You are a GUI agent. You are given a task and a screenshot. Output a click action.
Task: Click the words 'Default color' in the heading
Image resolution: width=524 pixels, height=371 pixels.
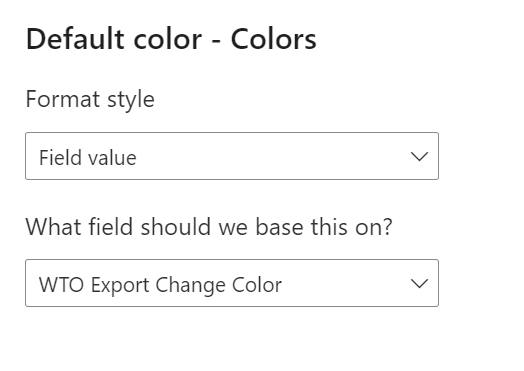[x=114, y=39]
